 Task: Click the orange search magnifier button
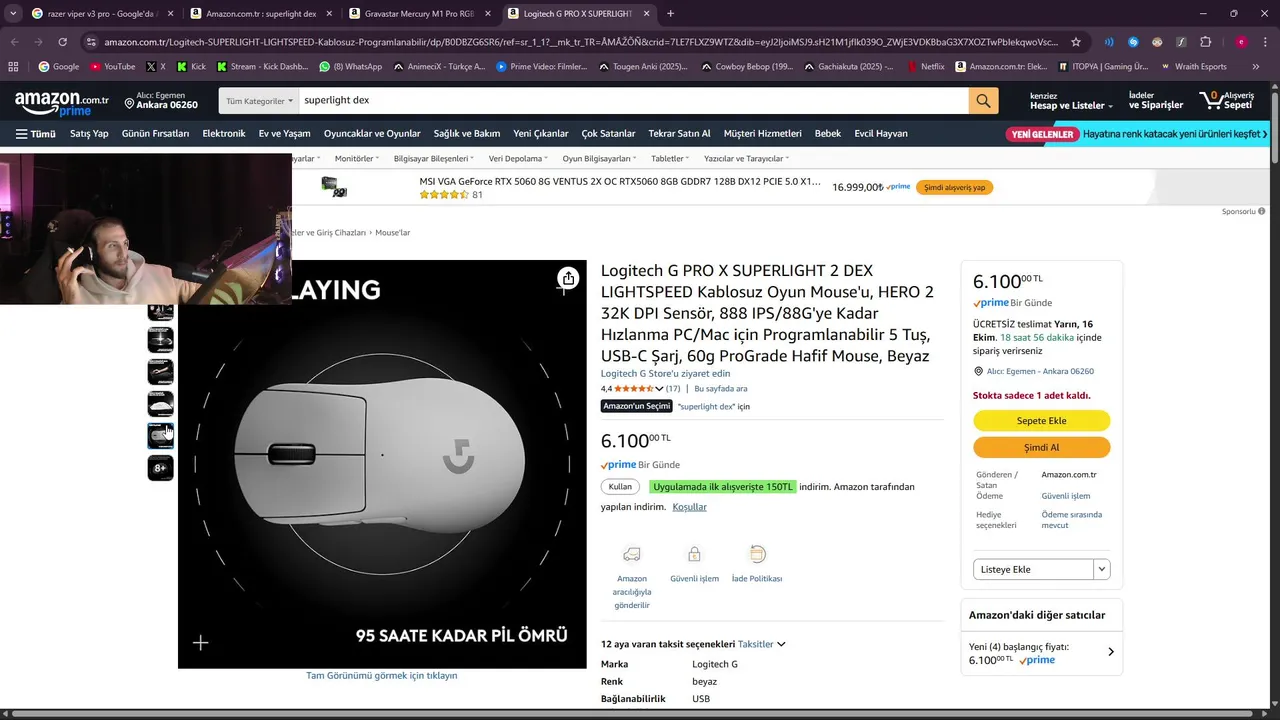tap(983, 101)
